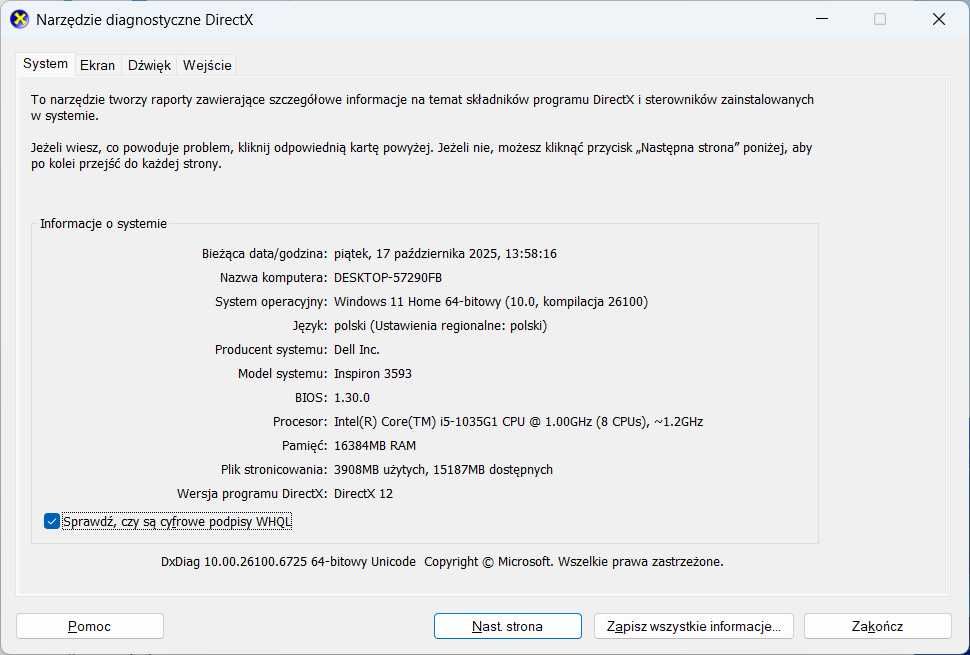Click the Windows 11 Home operating system value
This screenshot has height=655, width=970.
[491, 301]
